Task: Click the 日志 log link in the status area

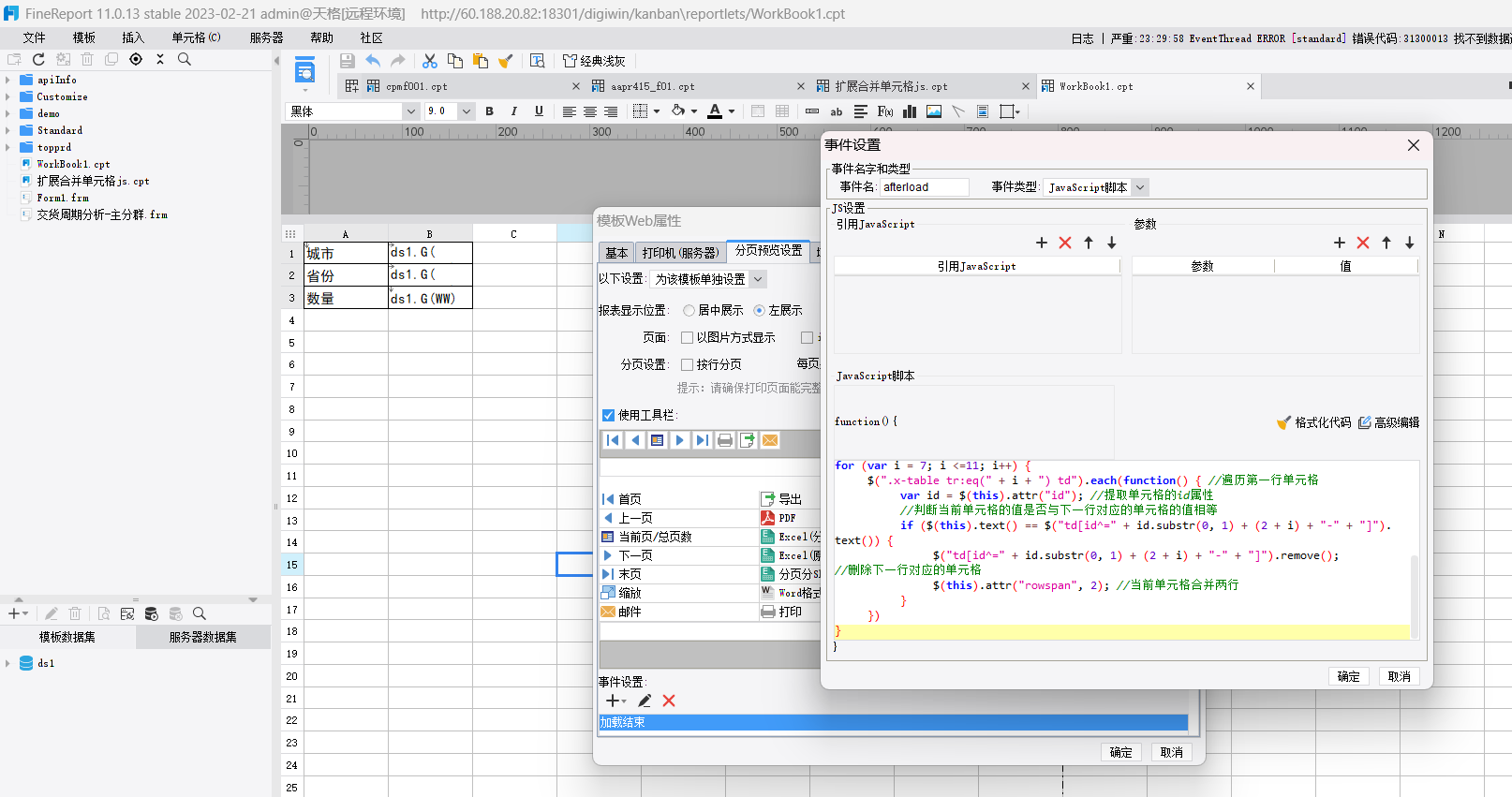Action: (1082, 38)
